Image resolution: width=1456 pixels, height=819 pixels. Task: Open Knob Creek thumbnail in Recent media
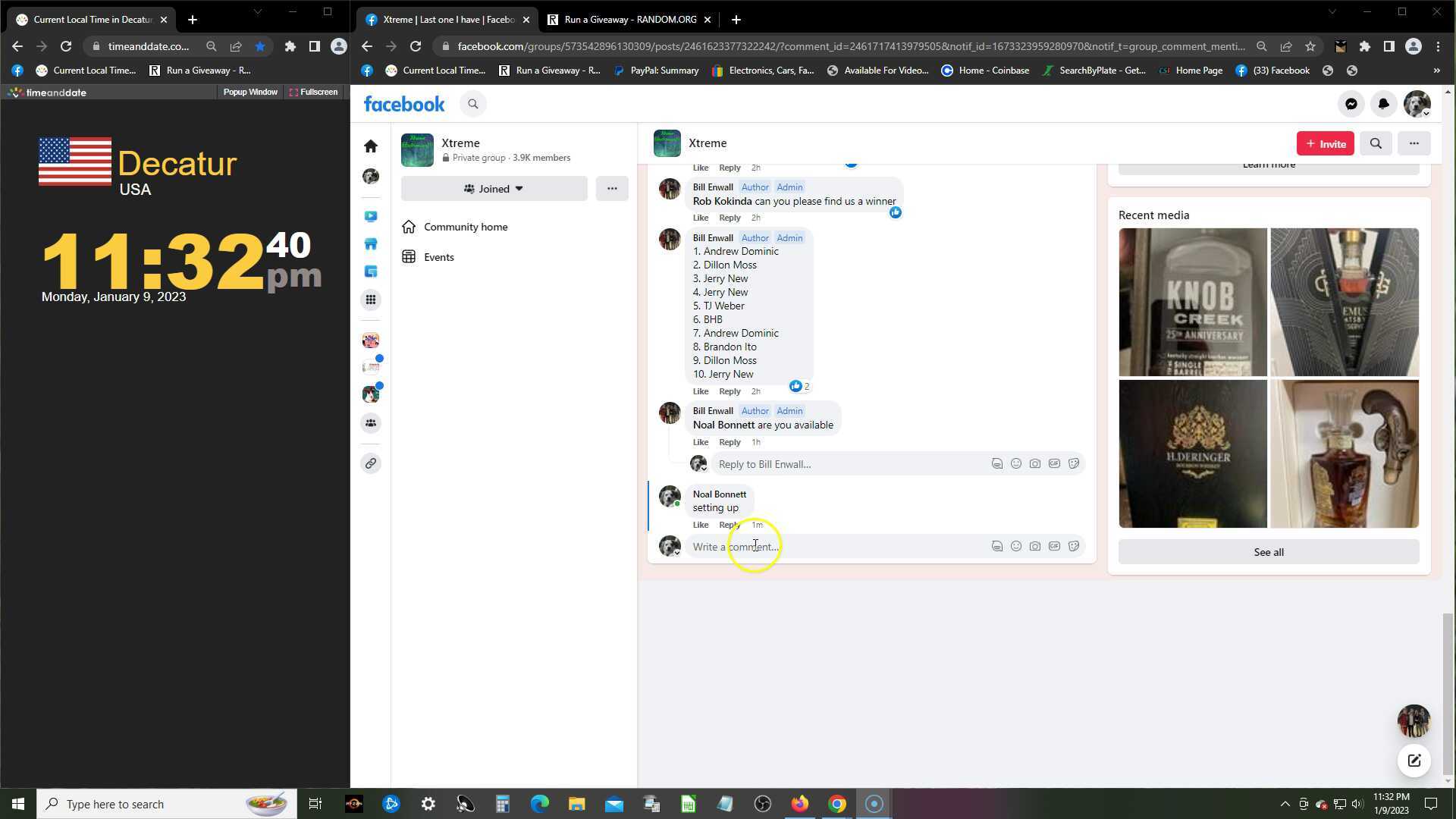(1192, 302)
